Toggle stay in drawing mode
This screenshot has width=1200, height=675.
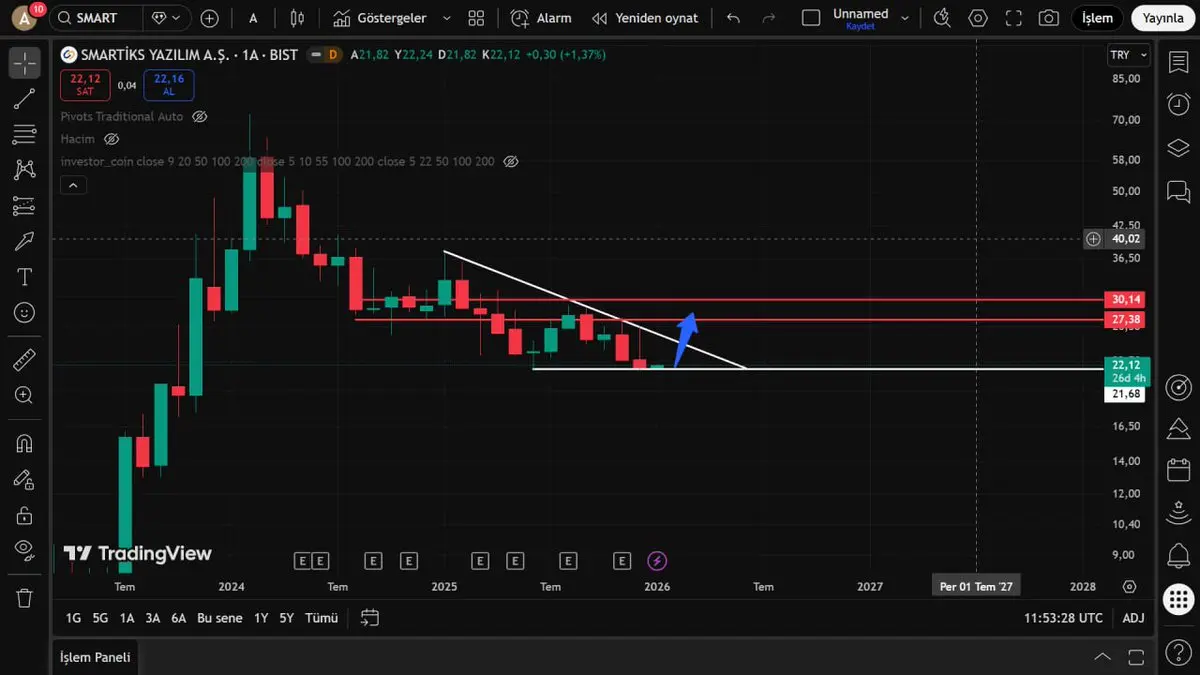tap(25, 479)
